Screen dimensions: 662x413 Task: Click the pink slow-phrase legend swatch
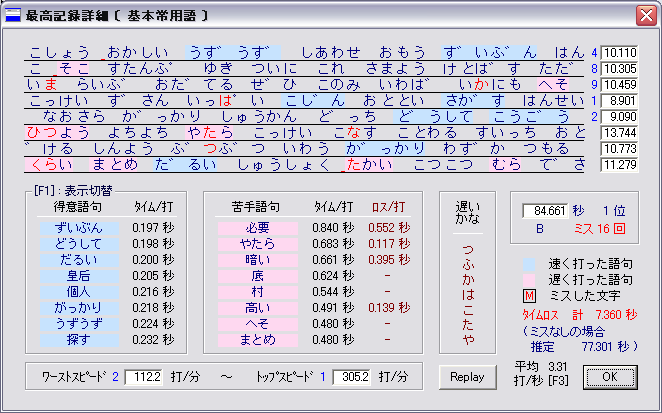tap(530, 277)
